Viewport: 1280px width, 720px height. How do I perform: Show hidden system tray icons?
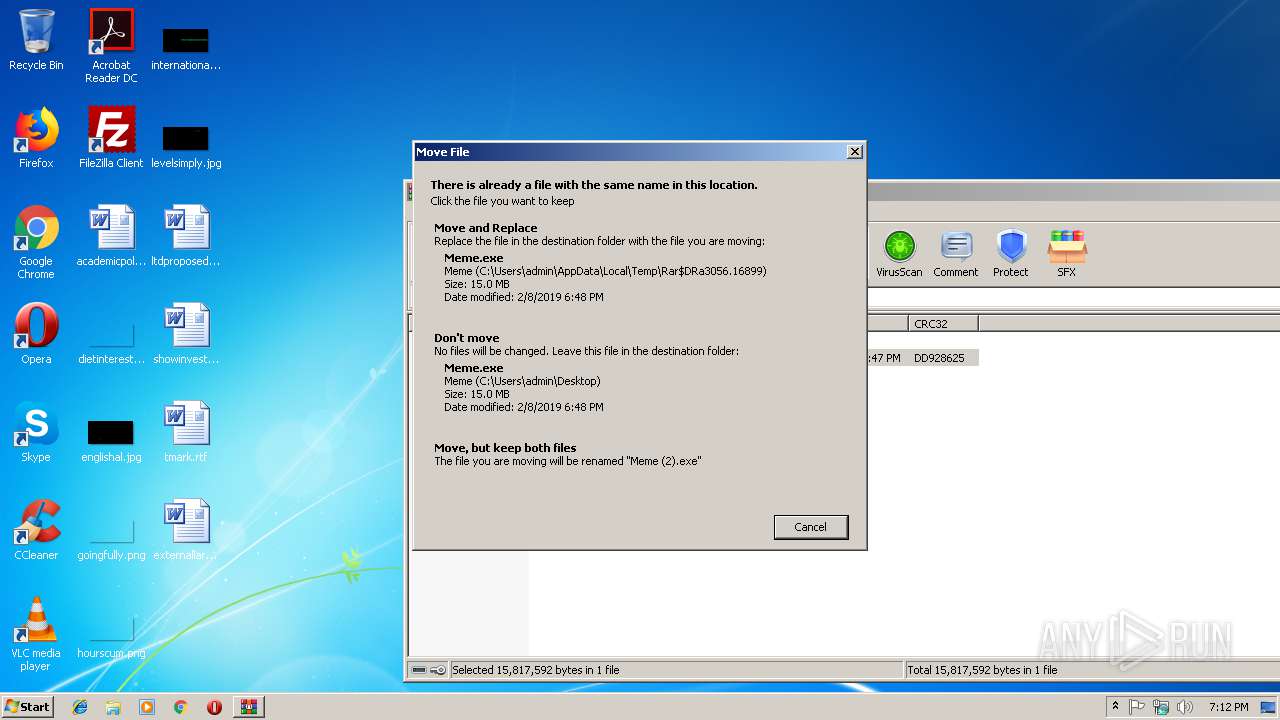[1115, 707]
